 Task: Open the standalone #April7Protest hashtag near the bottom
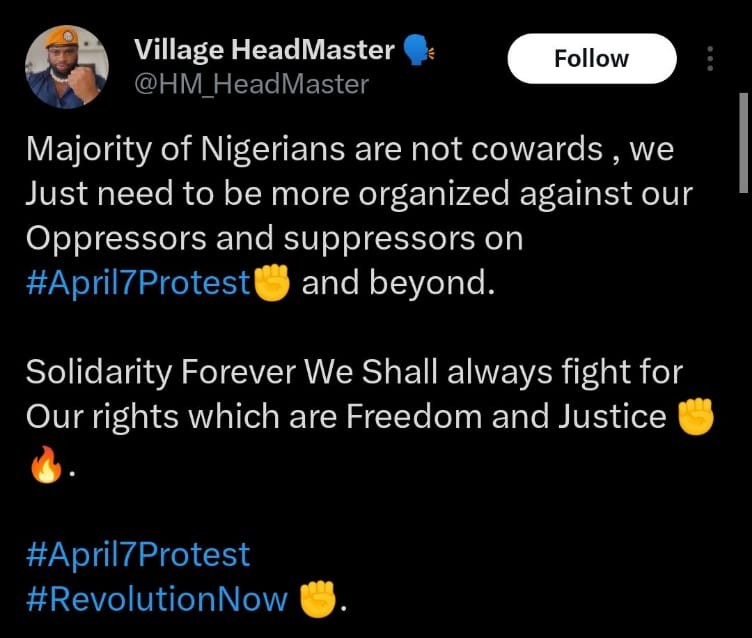137,553
